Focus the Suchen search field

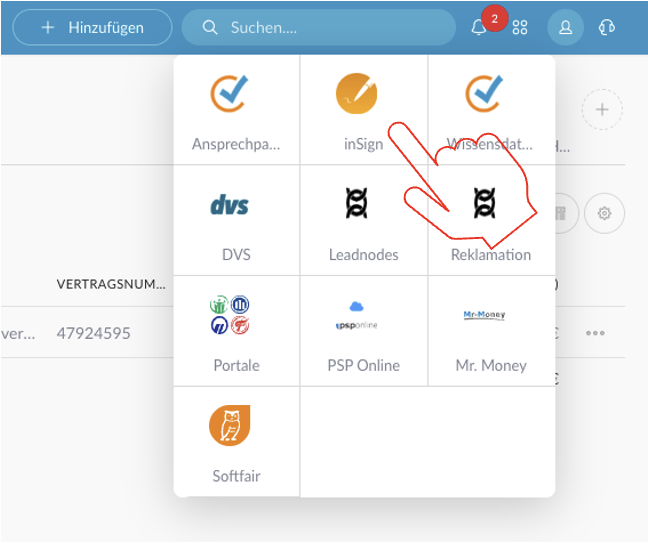point(319,28)
